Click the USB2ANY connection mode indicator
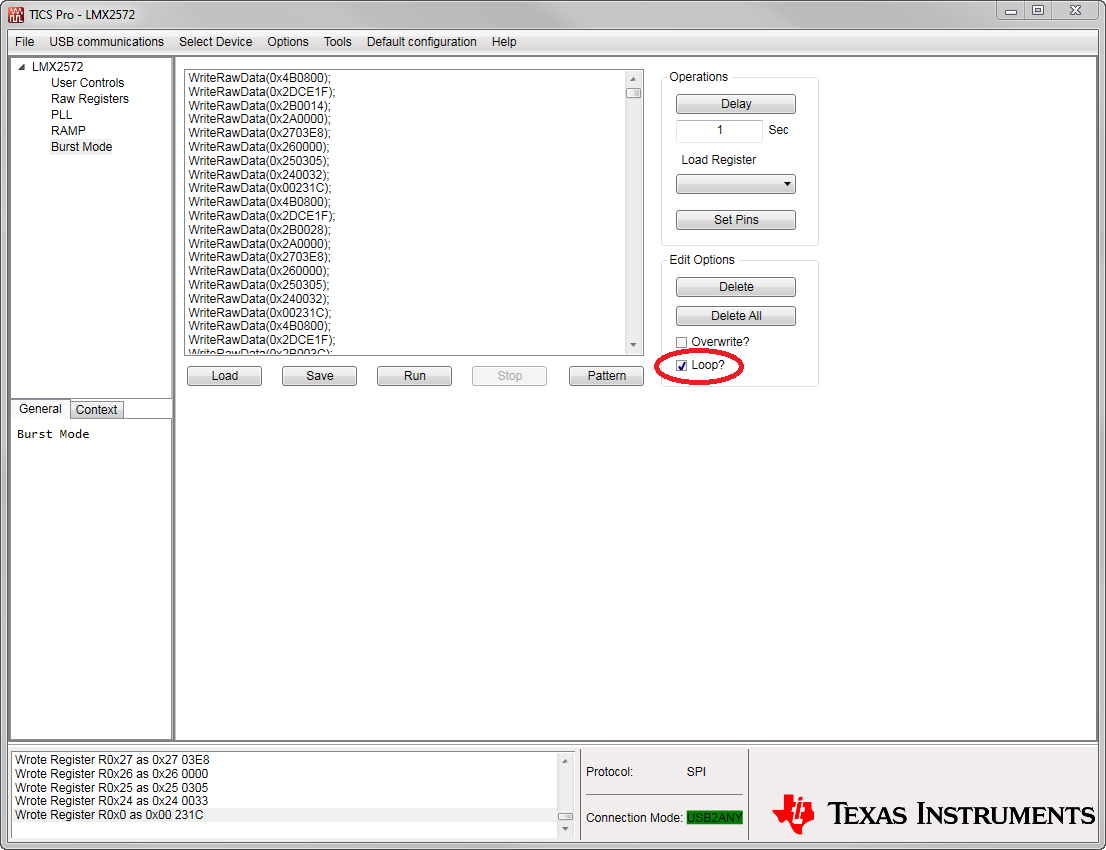 715,818
